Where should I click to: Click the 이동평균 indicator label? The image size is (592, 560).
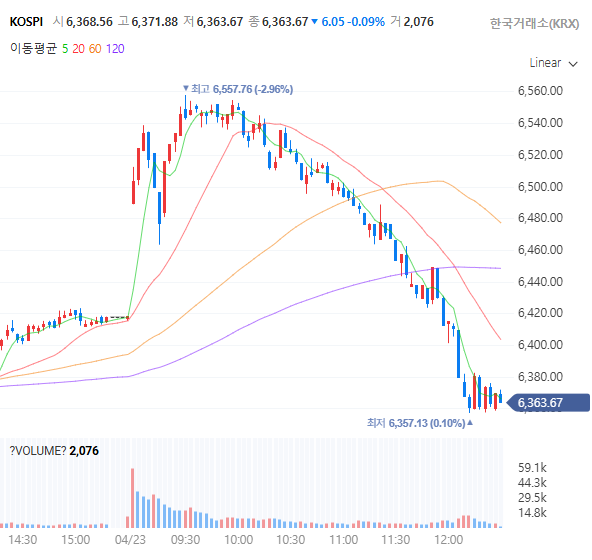click(x=33, y=48)
